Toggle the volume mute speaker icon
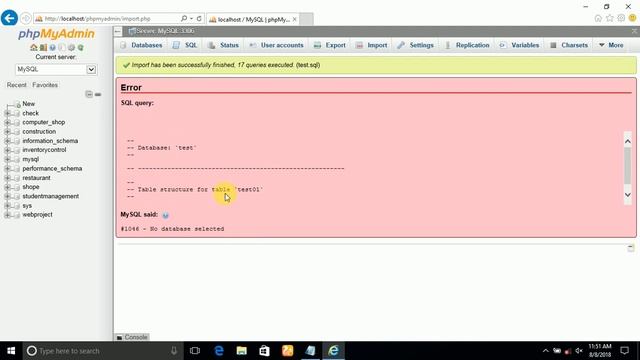 (579, 351)
